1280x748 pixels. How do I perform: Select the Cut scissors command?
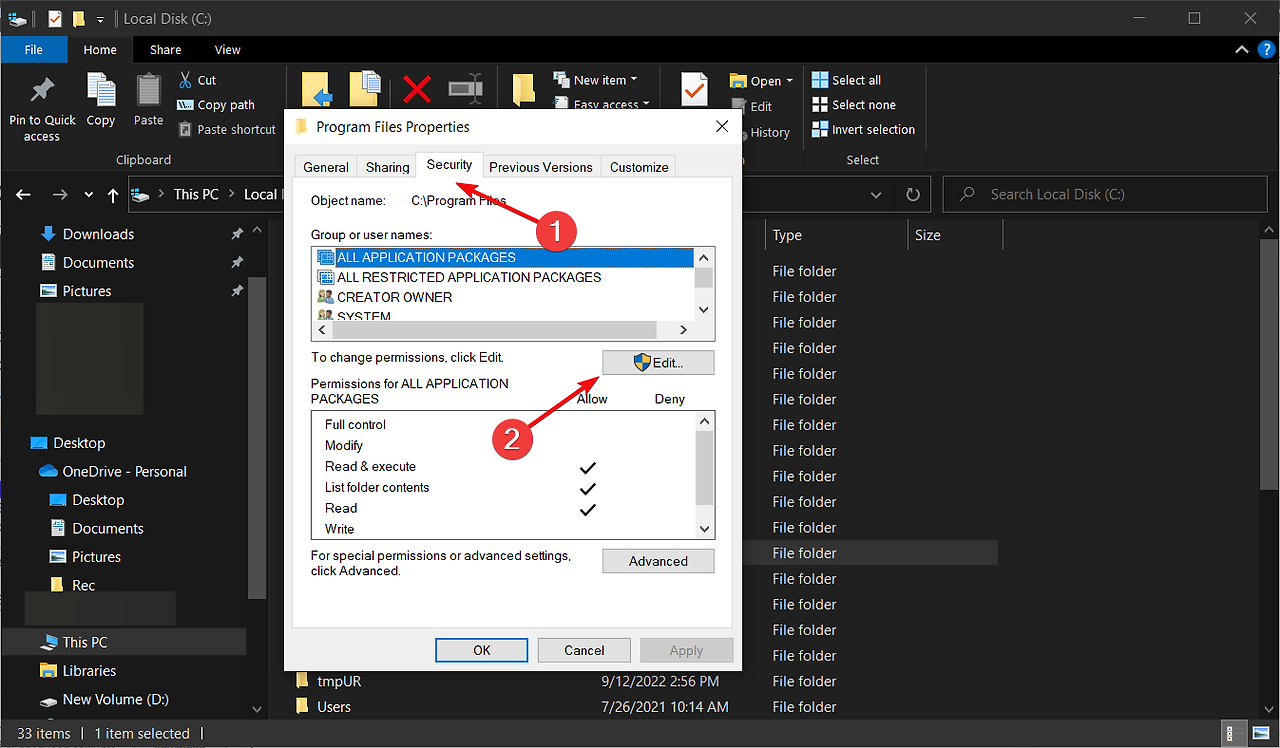[198, 80]
